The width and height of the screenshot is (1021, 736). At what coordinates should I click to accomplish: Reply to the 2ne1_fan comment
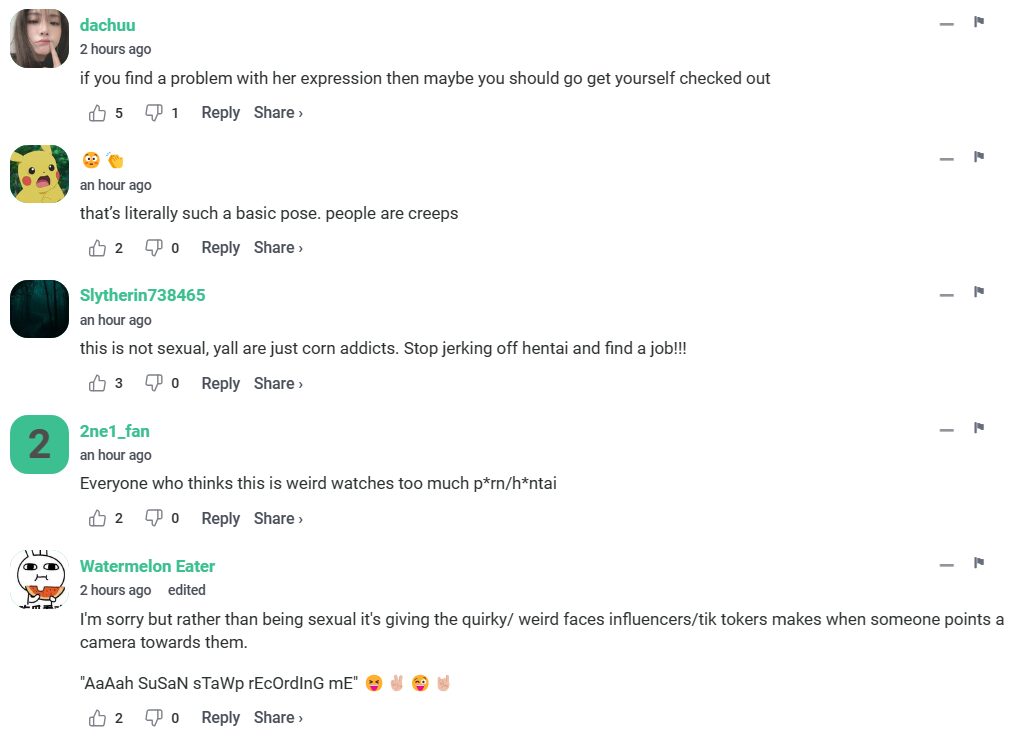220,518
